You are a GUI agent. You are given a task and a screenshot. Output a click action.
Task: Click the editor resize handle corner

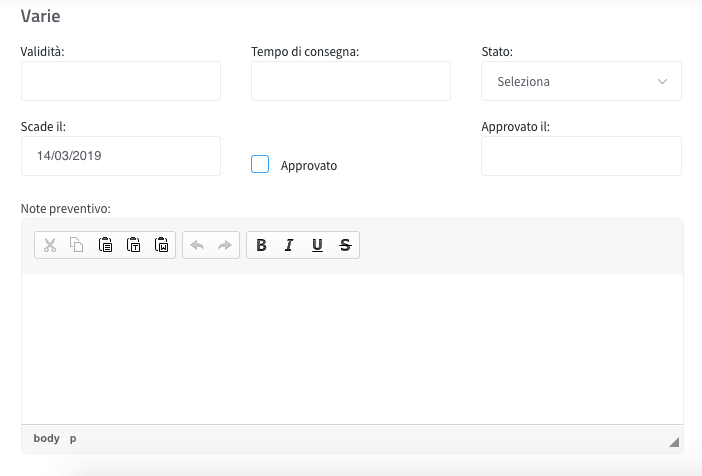[x=674, y=442]
